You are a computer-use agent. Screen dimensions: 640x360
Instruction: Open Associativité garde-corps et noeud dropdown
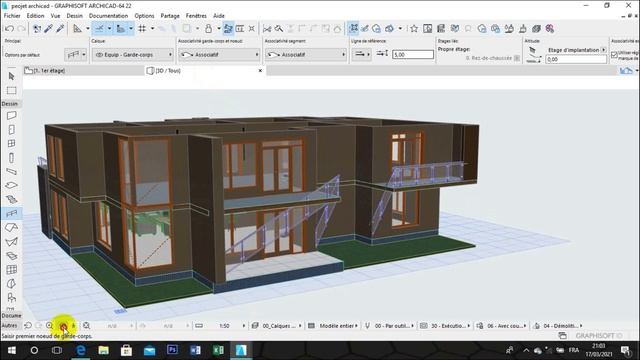point(219,54)
